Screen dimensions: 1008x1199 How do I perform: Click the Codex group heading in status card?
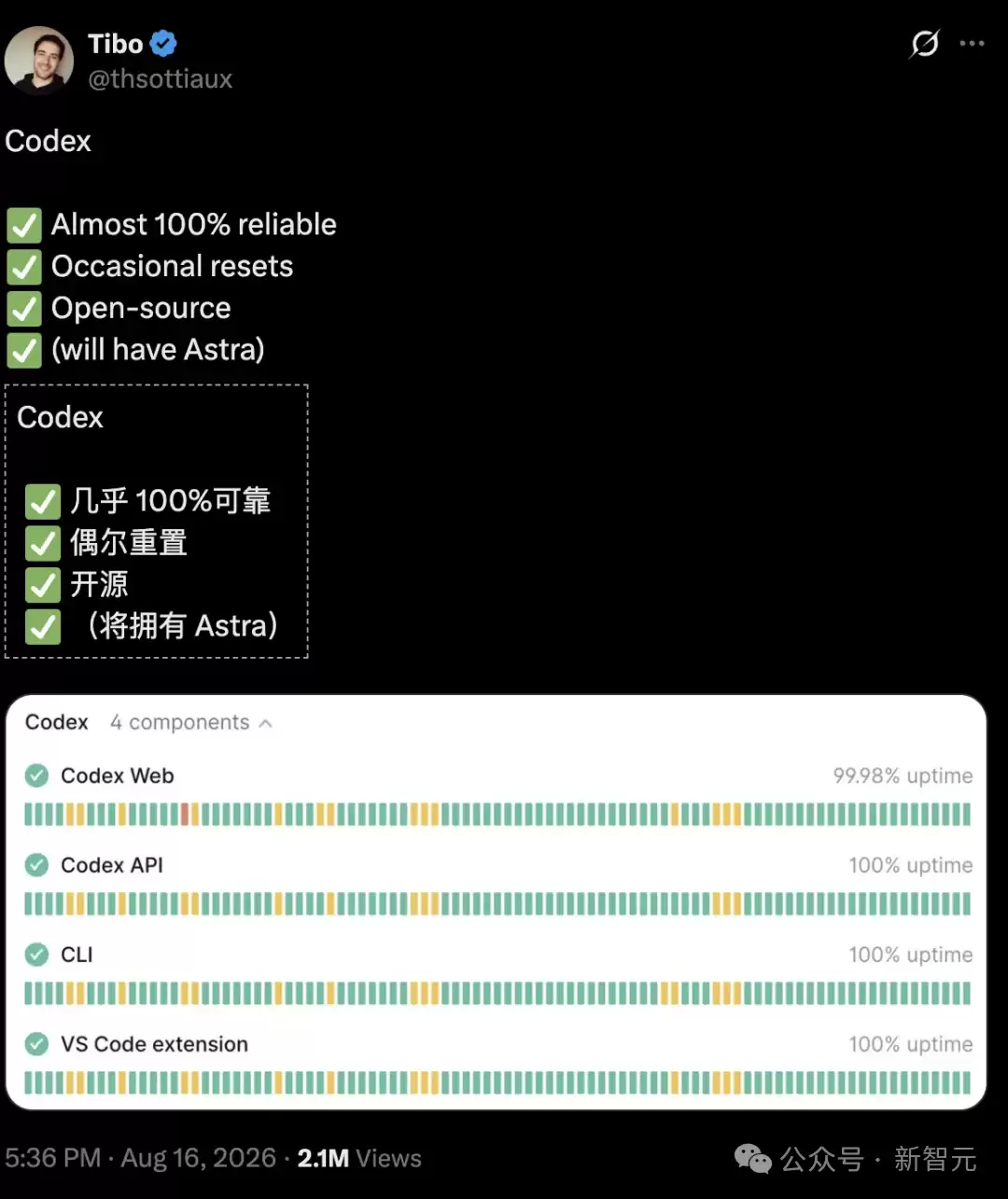57,722
